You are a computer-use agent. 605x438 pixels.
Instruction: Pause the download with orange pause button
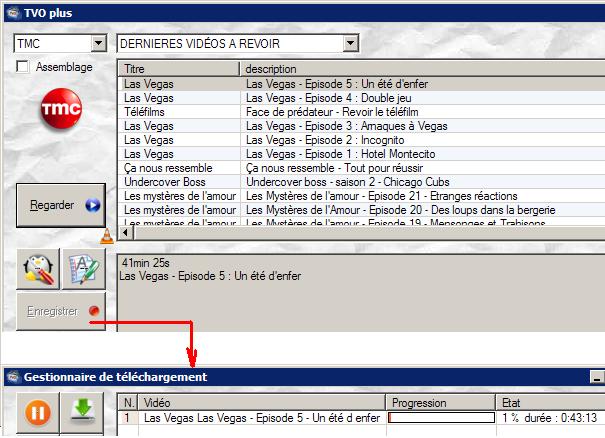pos(39,412)
